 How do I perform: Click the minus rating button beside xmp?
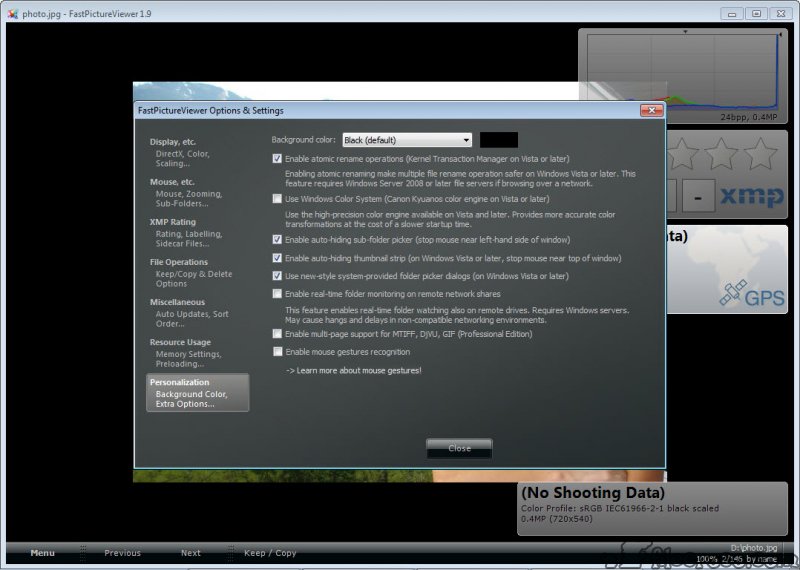point(698,195)
